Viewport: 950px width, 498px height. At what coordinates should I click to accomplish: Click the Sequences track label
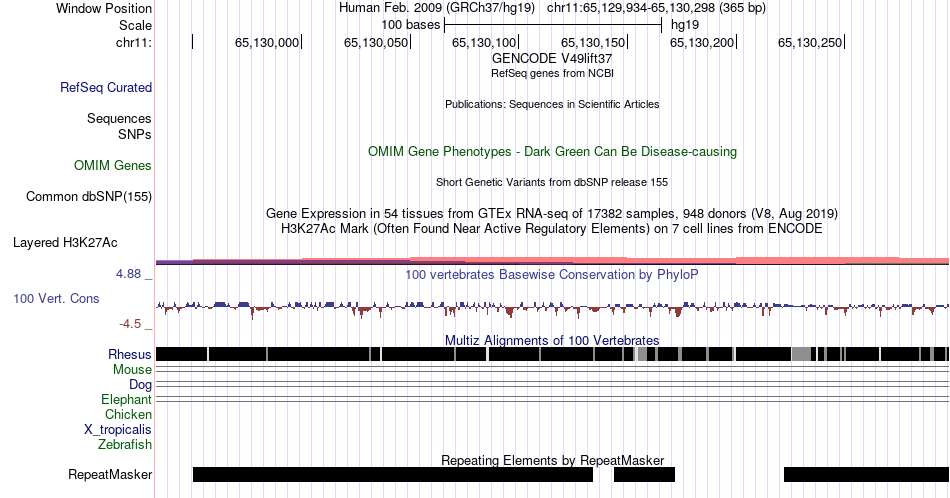pos(119,118)
